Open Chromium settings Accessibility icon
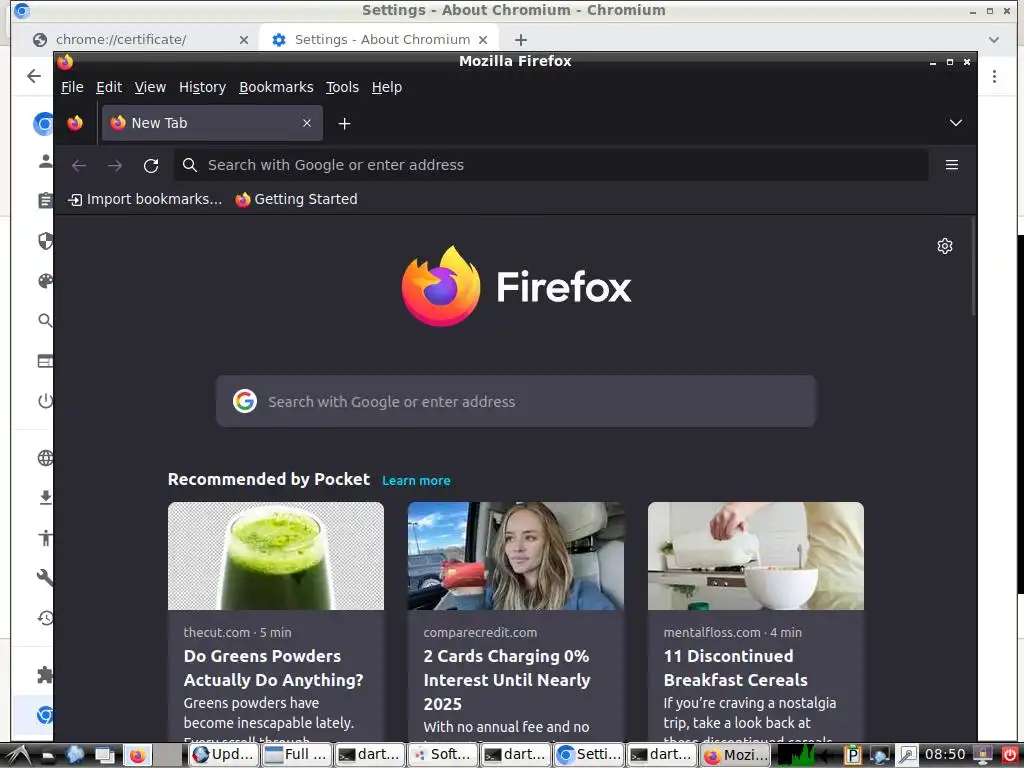 [45, 537]
